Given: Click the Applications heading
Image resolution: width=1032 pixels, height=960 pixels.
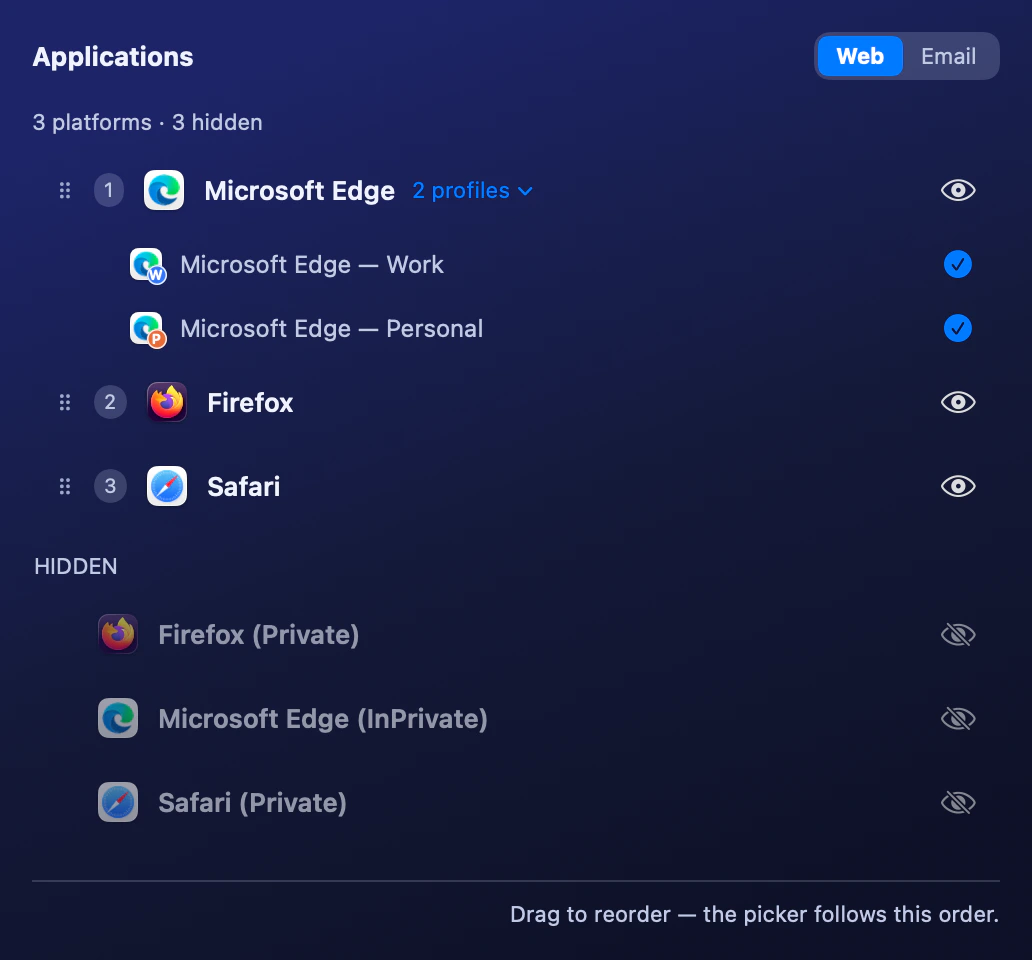Looking at the screenshot, I should 113,57.
